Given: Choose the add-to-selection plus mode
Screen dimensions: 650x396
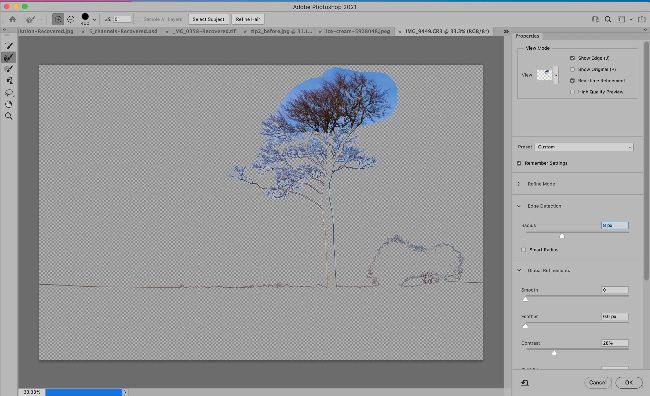Looking at the screenshot, I should point(58,19).
